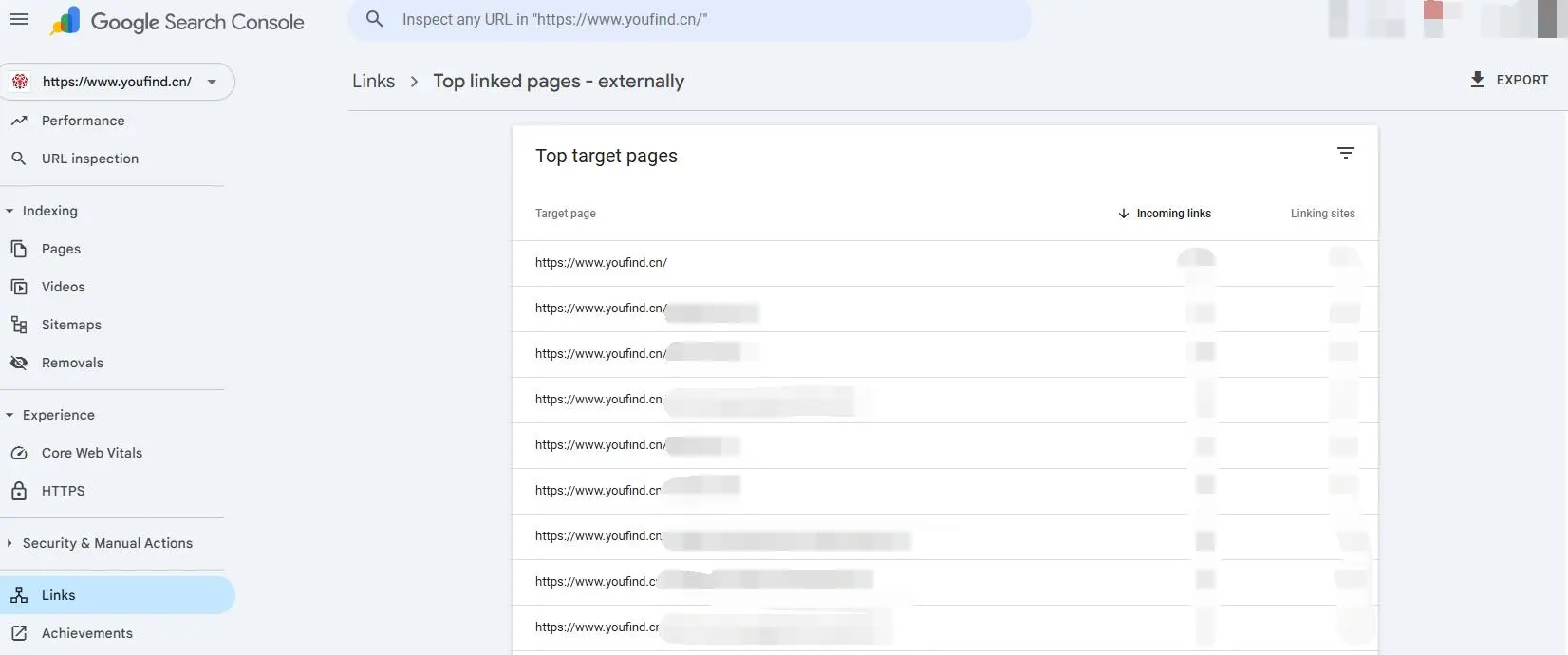
Task: Click the URL inspection magnifier icon
Action: (x=19, y=159)
